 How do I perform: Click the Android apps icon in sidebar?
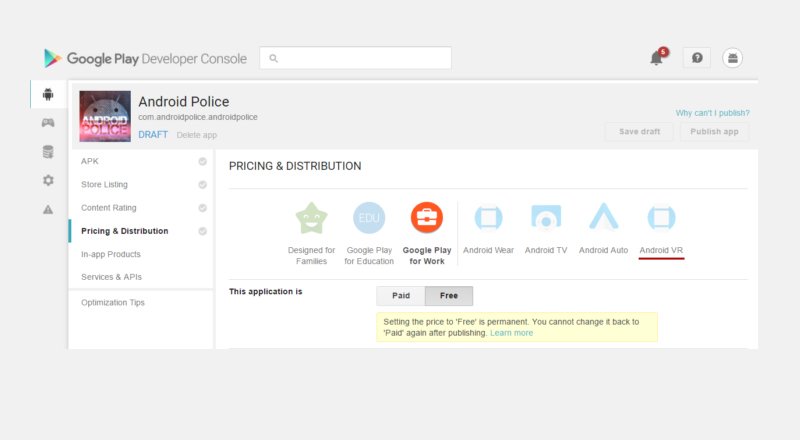tap(47, 95)
